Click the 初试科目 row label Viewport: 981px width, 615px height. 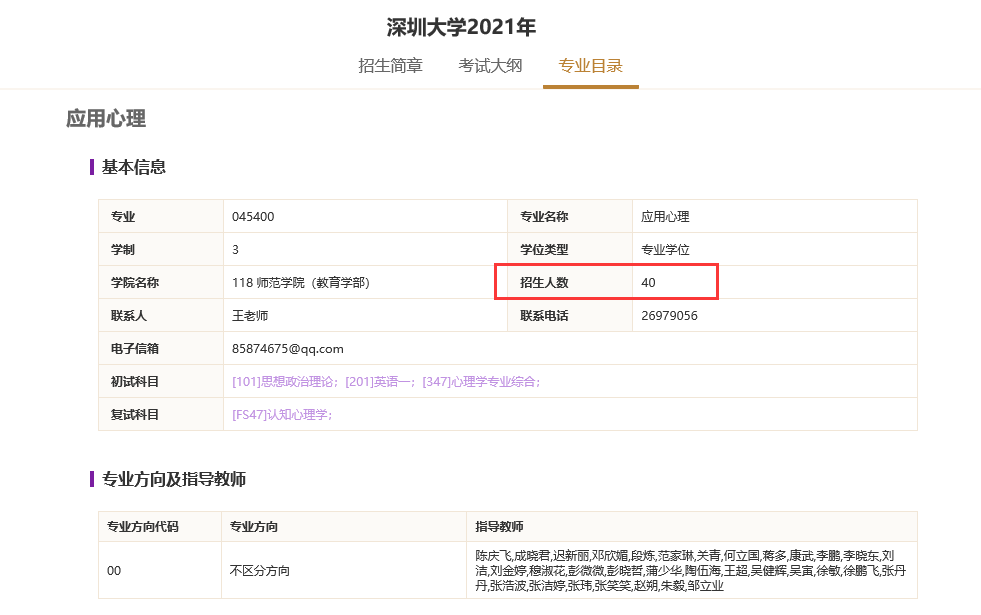[x=135, y=382]
